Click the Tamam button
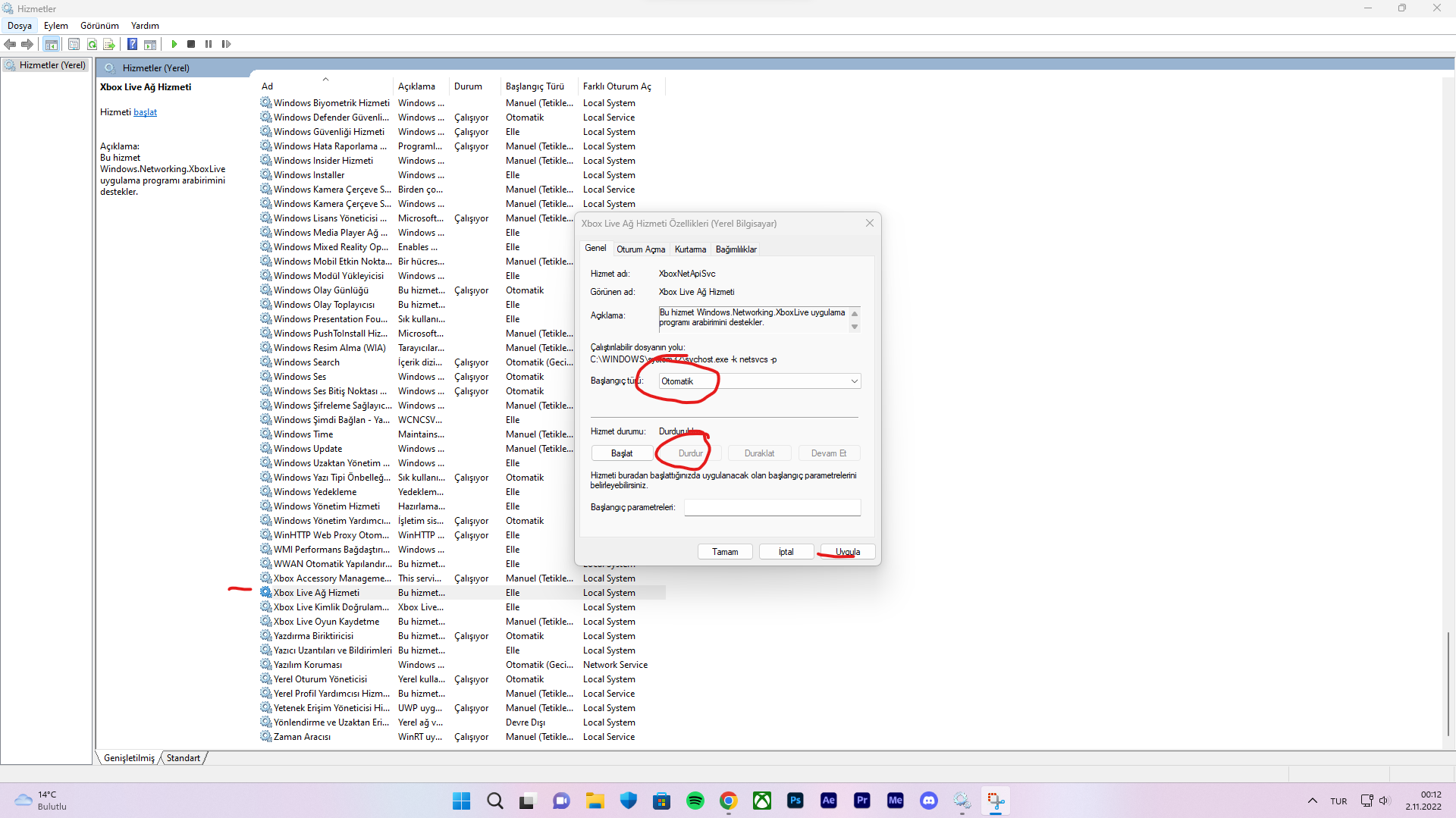The height and width of the screenshot is (818, 1456). click(725, 552)
